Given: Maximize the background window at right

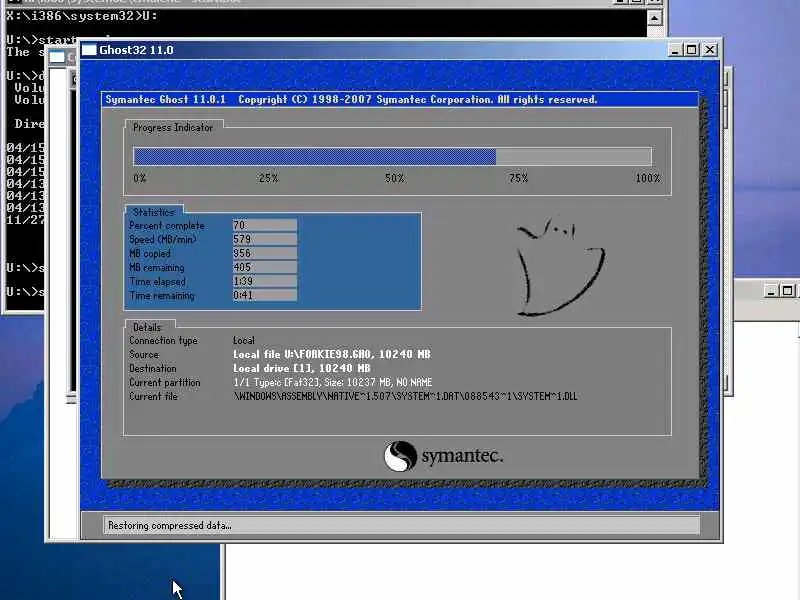Looking at the screenshot, I should [788, 291].
